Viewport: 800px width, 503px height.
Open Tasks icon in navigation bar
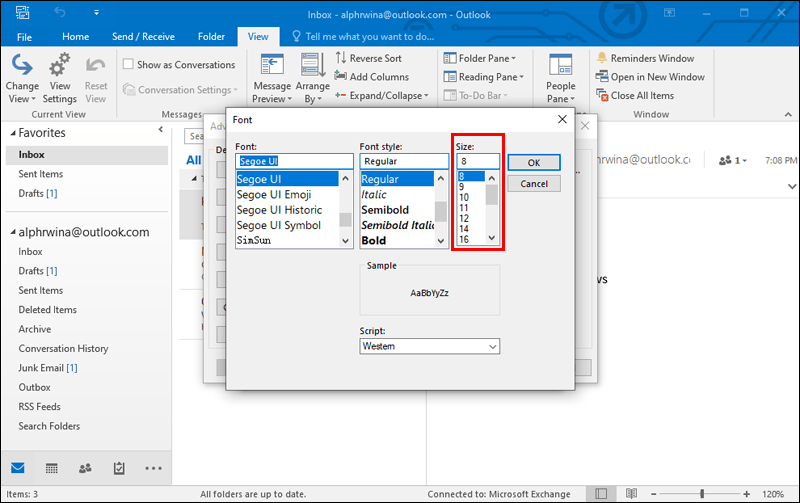pos(119,468)
